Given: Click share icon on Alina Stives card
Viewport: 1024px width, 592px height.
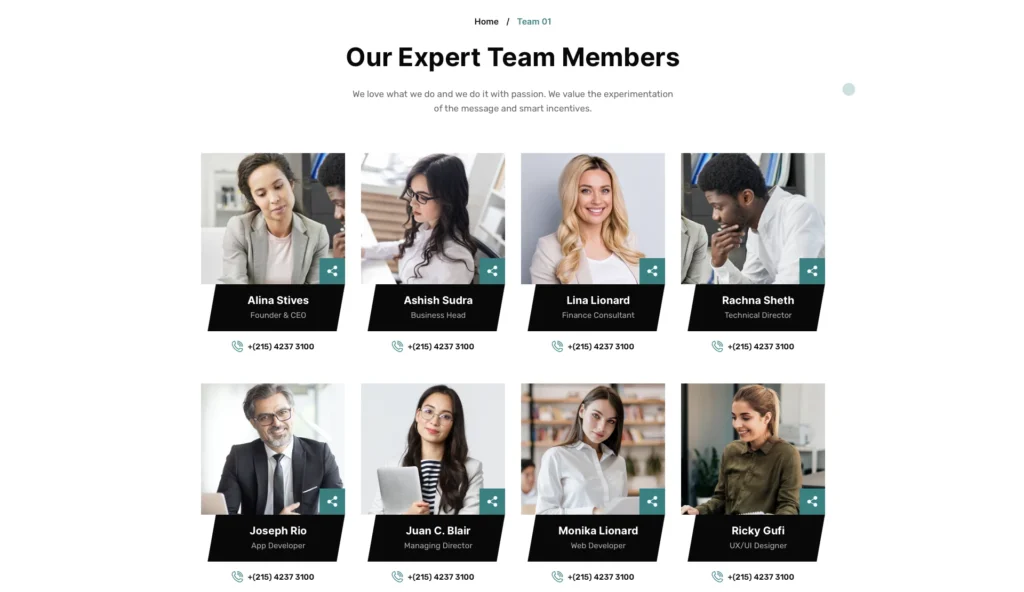Looking at the screenshot, I should [x=332, y=271].
